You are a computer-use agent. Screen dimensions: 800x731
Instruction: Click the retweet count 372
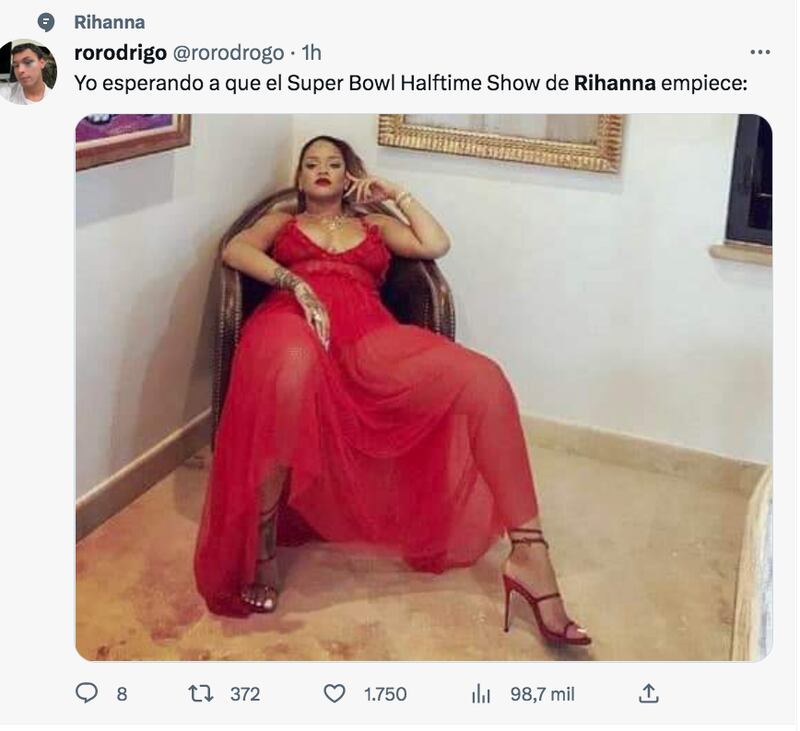point(245,693)
